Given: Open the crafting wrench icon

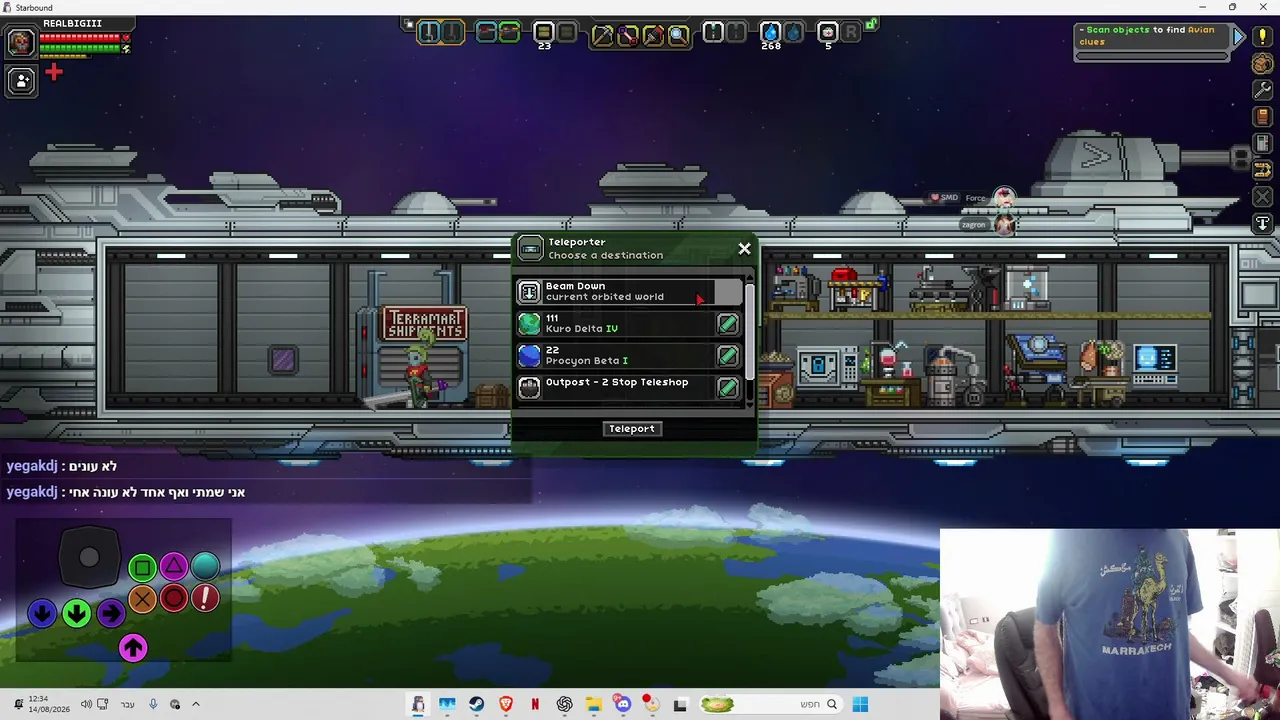Looking at the screenshot, I should click(x=1263, y=90).
